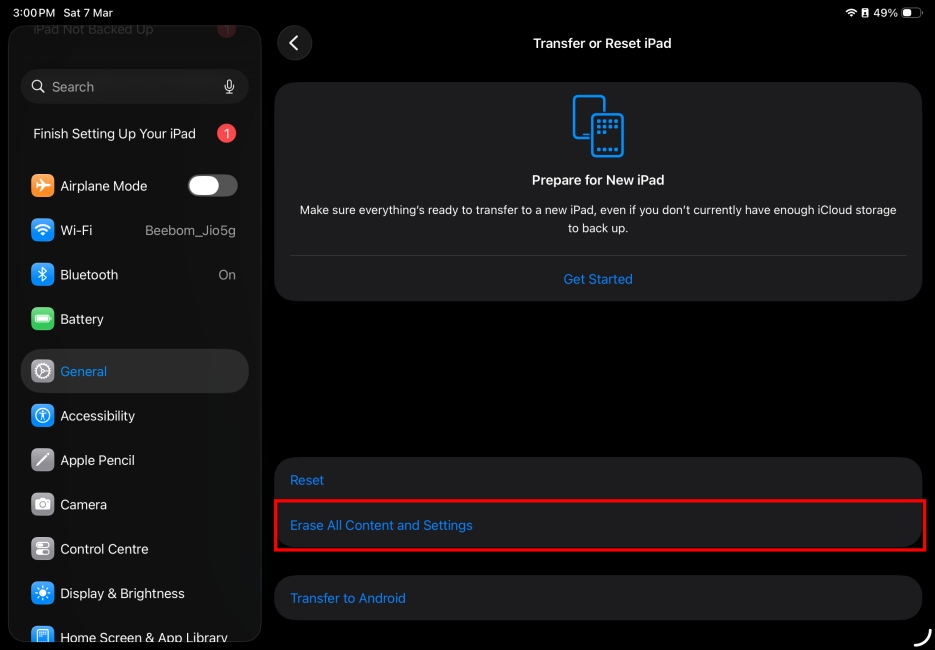
Task: Open Control Centre via its icon
Action: pos(41,548)
